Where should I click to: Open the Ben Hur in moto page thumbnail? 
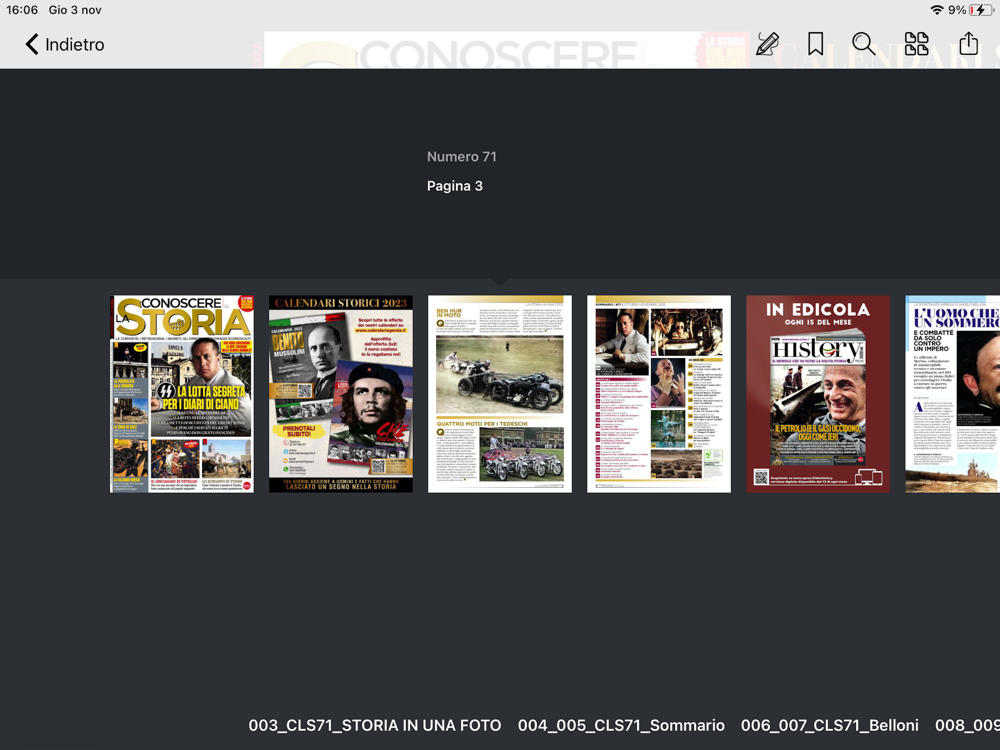coord(499,393)
